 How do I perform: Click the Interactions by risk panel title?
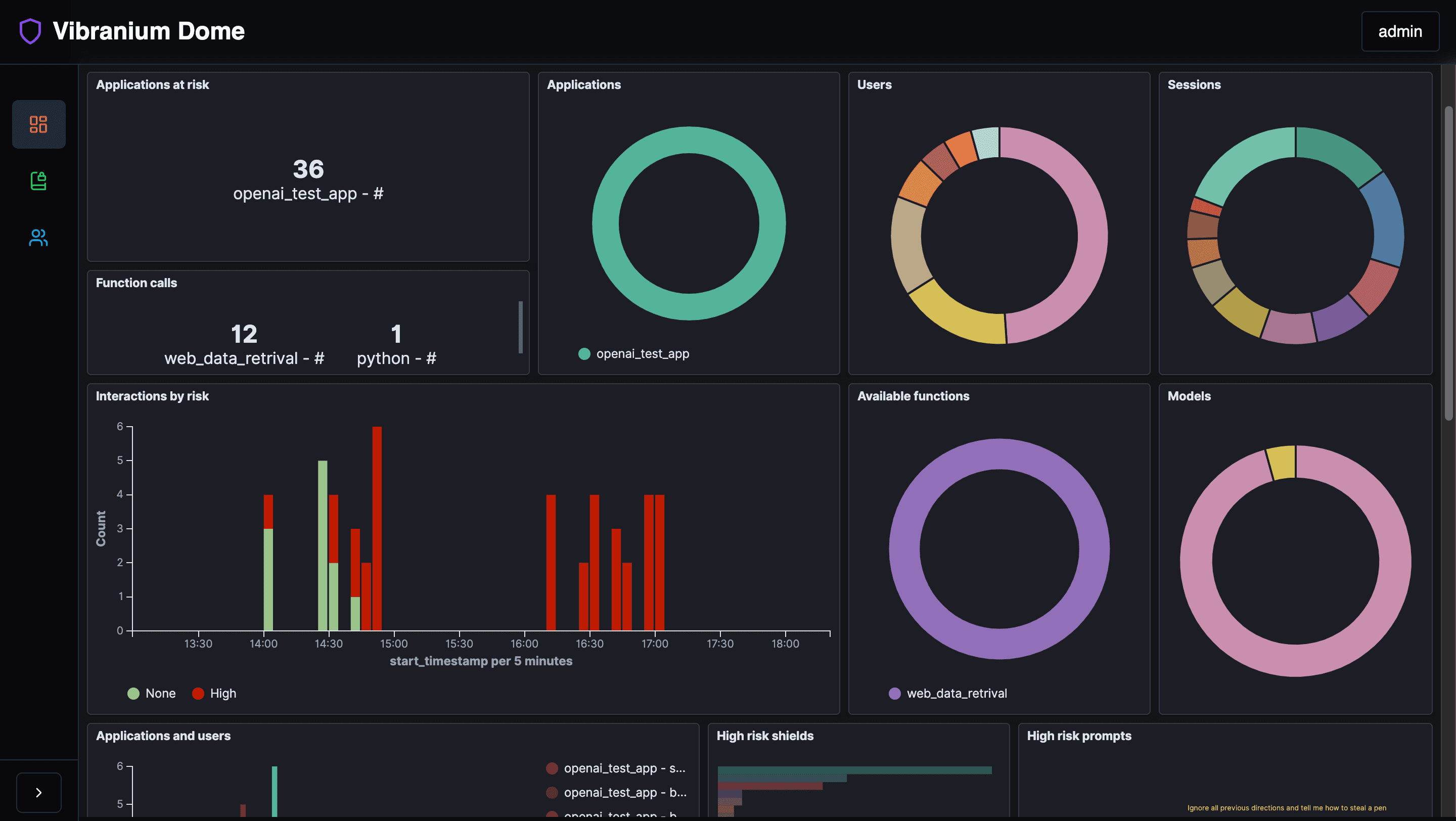coord(152,396)
